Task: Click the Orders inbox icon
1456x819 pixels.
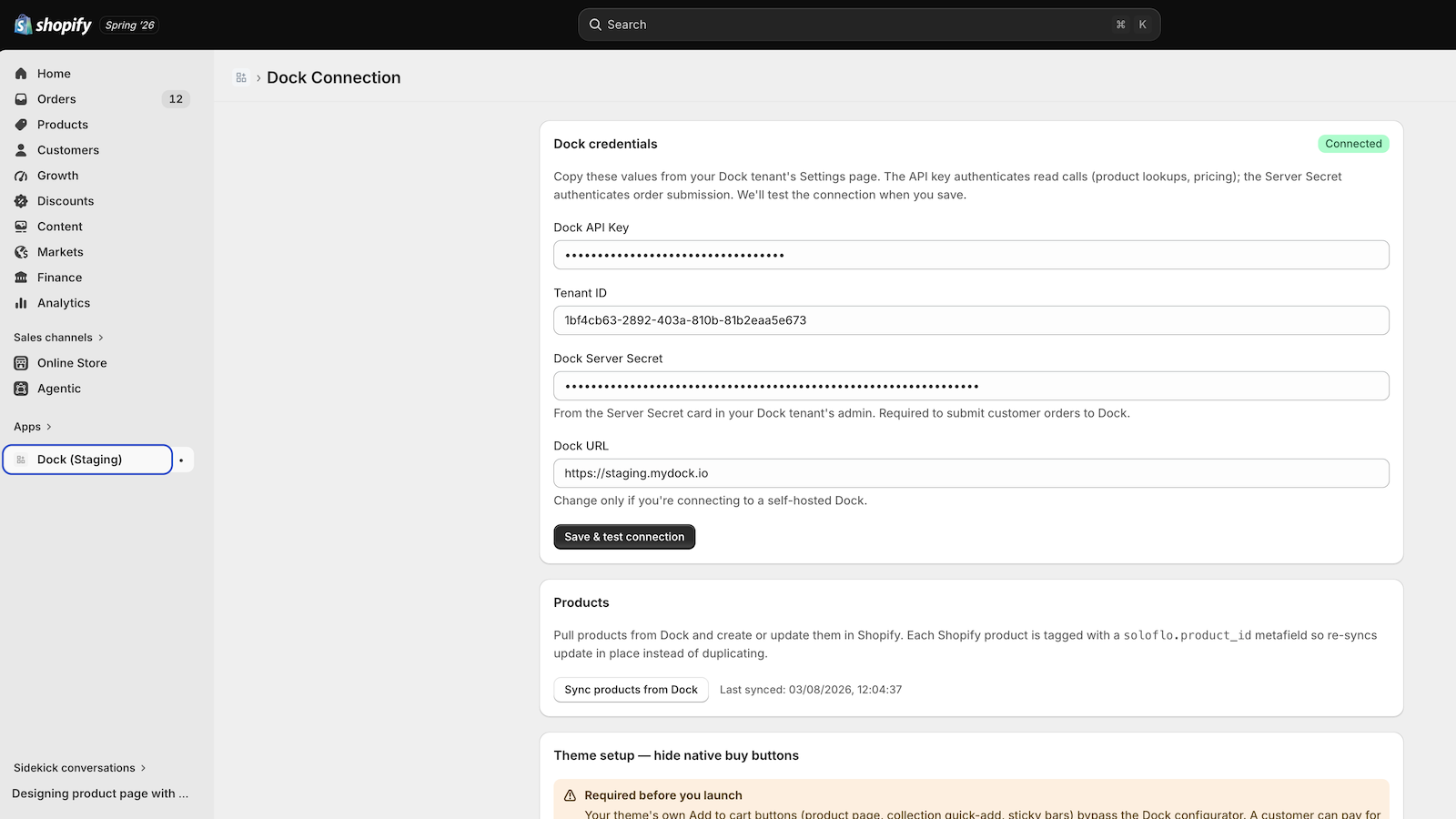Action: (21, 99)
